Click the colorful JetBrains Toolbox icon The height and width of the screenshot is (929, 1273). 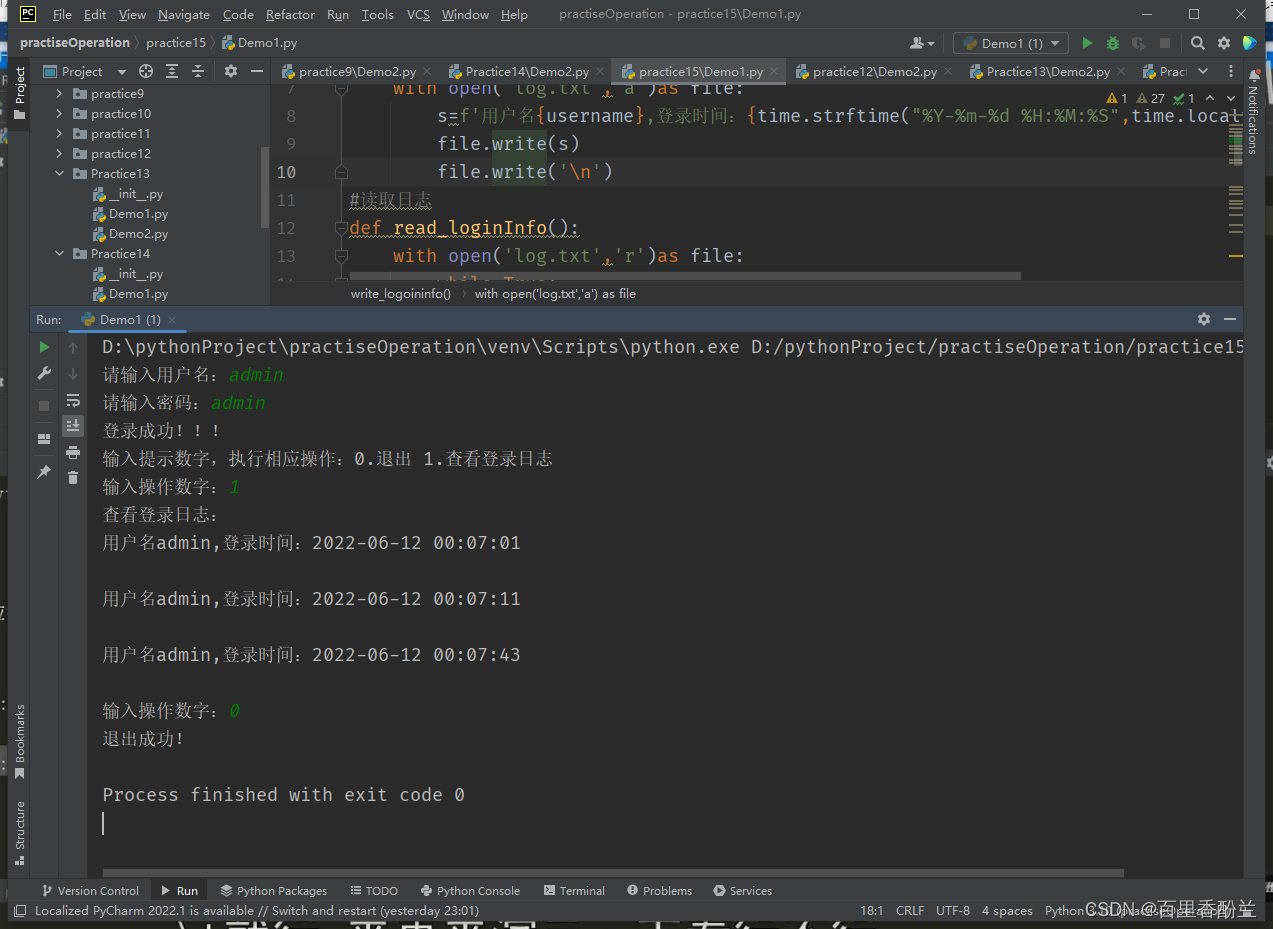click(x=1249, y=43)
